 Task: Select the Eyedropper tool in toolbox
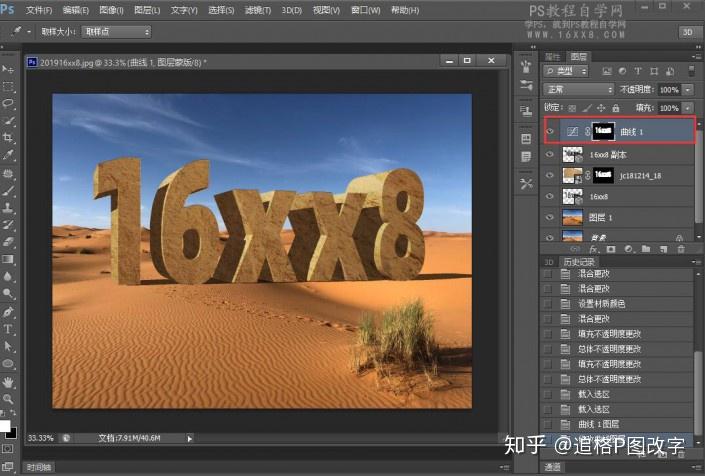pyautogui.click(x=8, y=155)
